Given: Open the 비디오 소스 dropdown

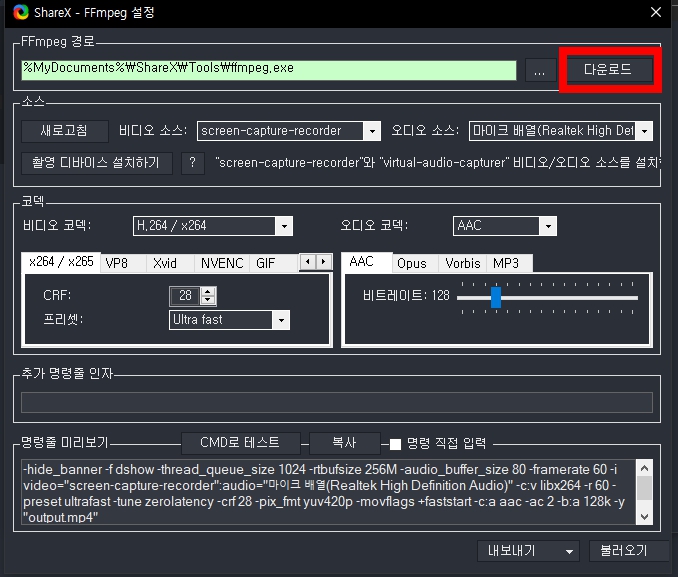Looking at the screenshot, I should [x=289, y=131].
